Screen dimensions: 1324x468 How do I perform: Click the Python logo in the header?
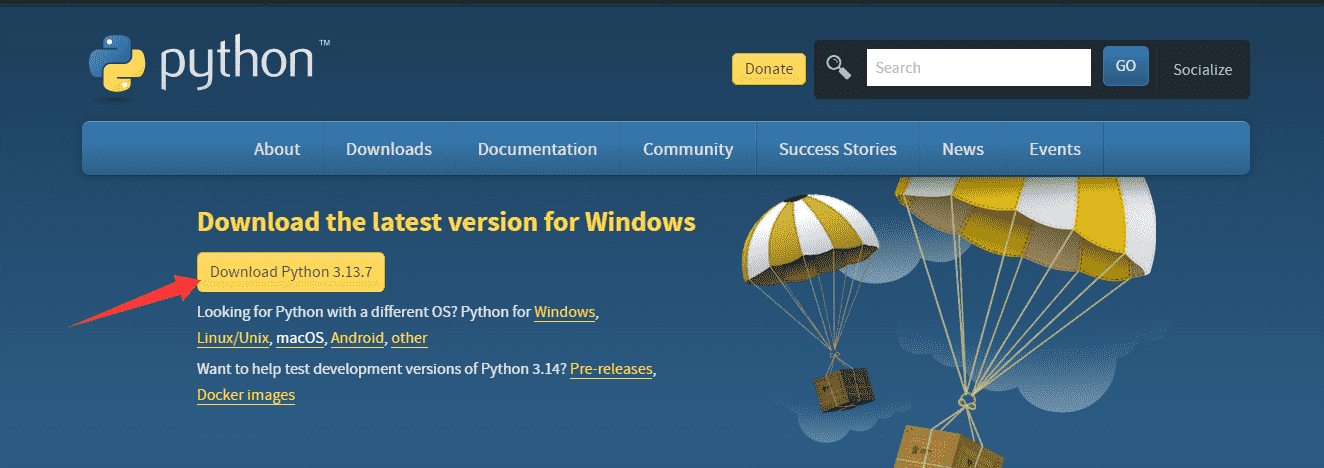pyautogui.click(x=209, y=66)
